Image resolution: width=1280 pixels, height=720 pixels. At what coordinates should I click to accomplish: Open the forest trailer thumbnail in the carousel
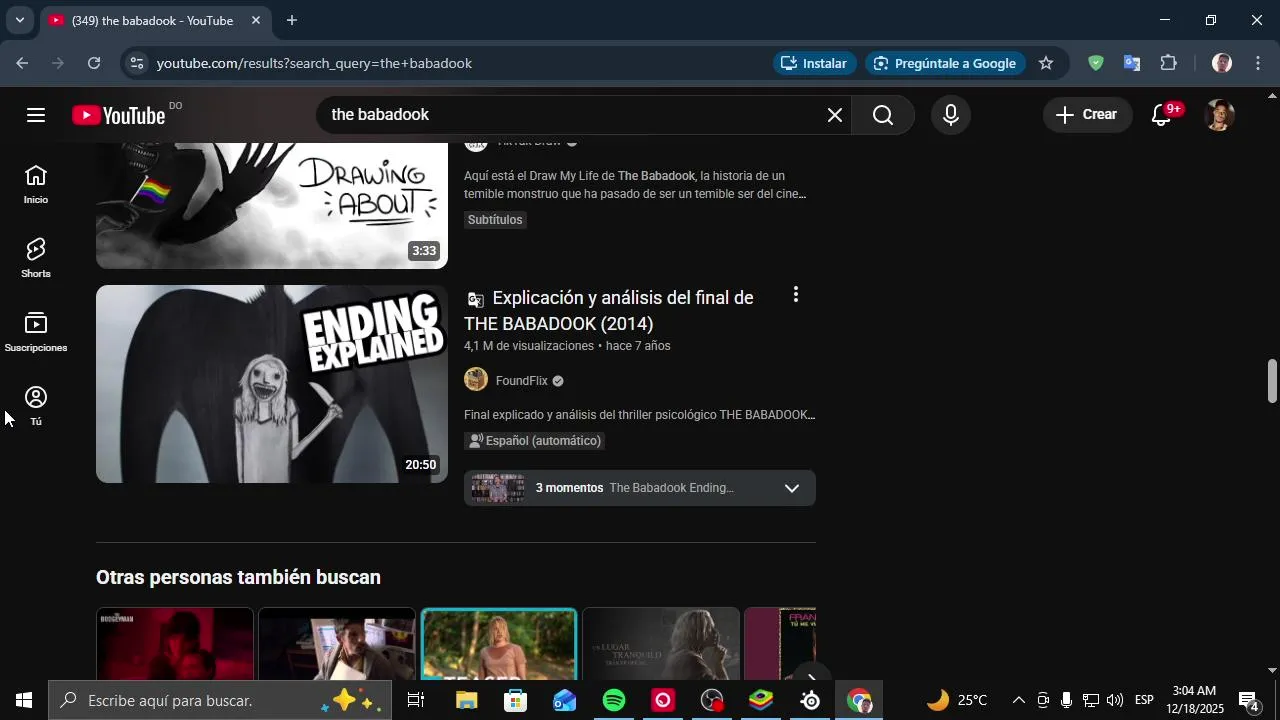[x=499, y=644]
